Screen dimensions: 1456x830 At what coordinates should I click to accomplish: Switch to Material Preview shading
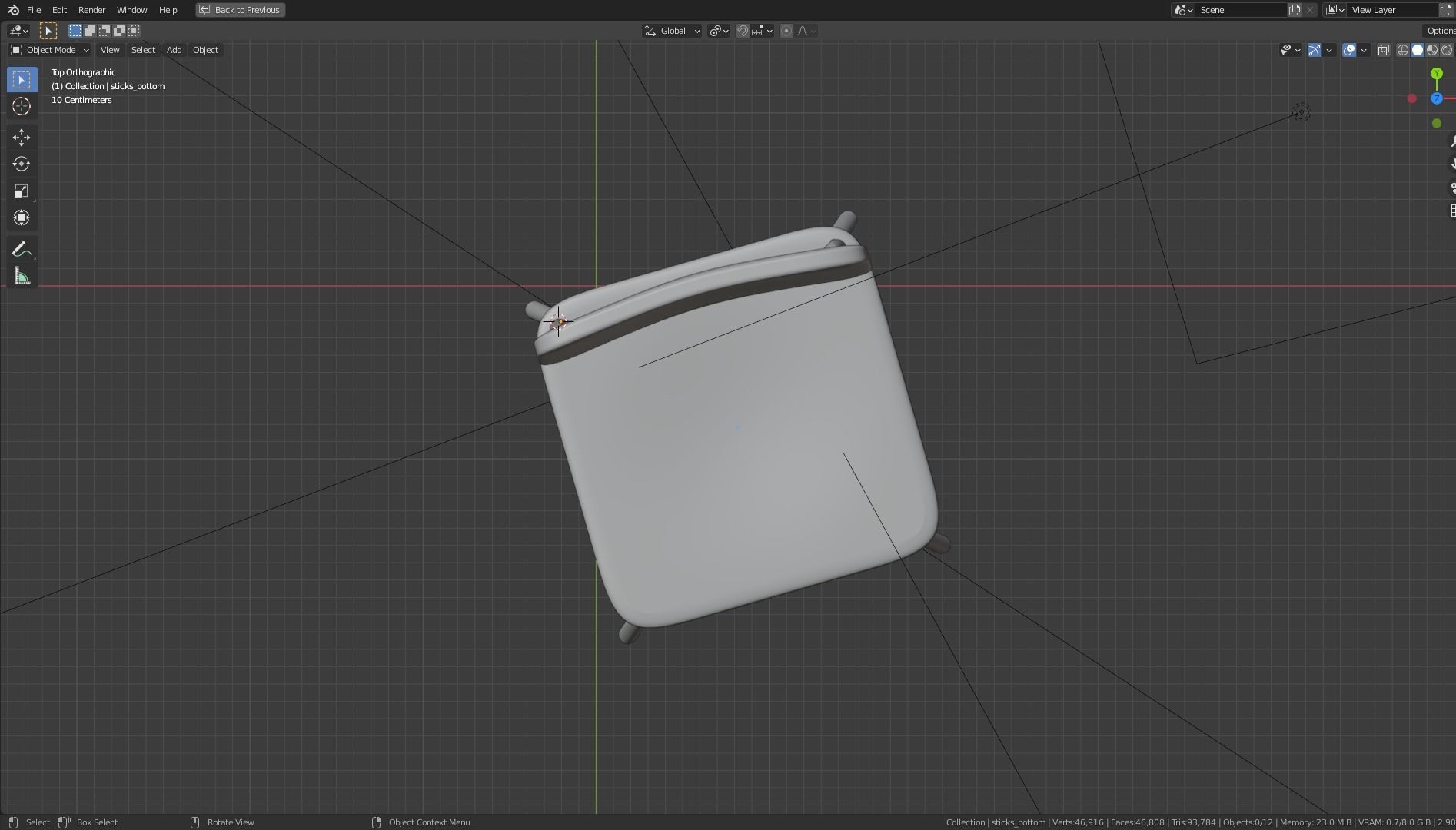coord(1432,50)
